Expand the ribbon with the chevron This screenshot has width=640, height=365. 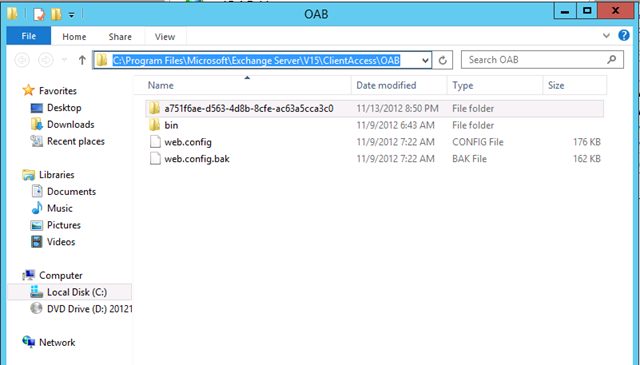[x=606, y=36]
